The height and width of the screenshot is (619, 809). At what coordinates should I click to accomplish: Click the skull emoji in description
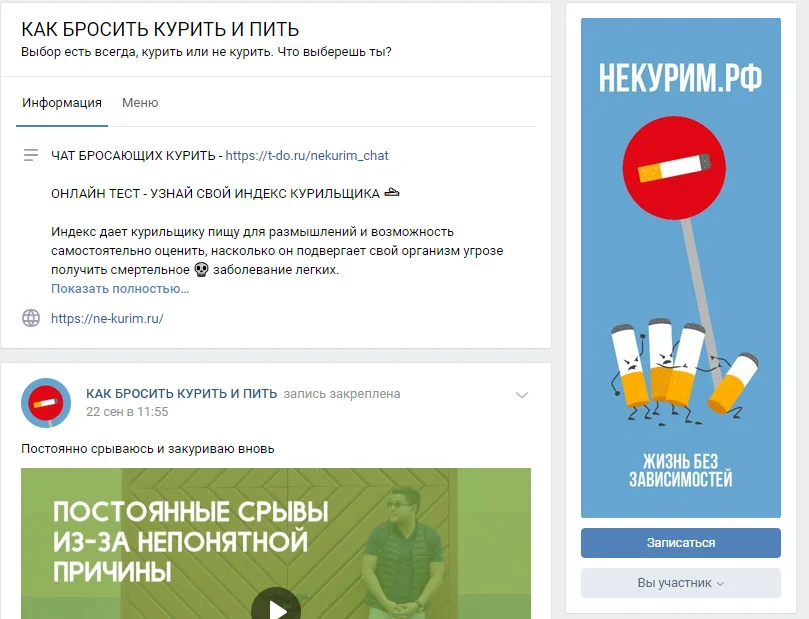point(201,270)
